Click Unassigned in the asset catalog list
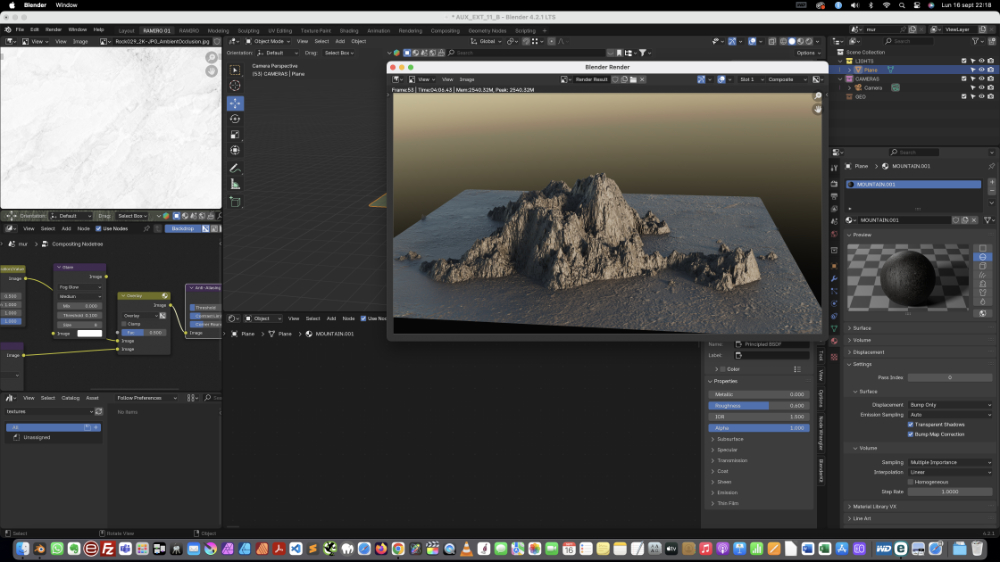 coord(36,437)
